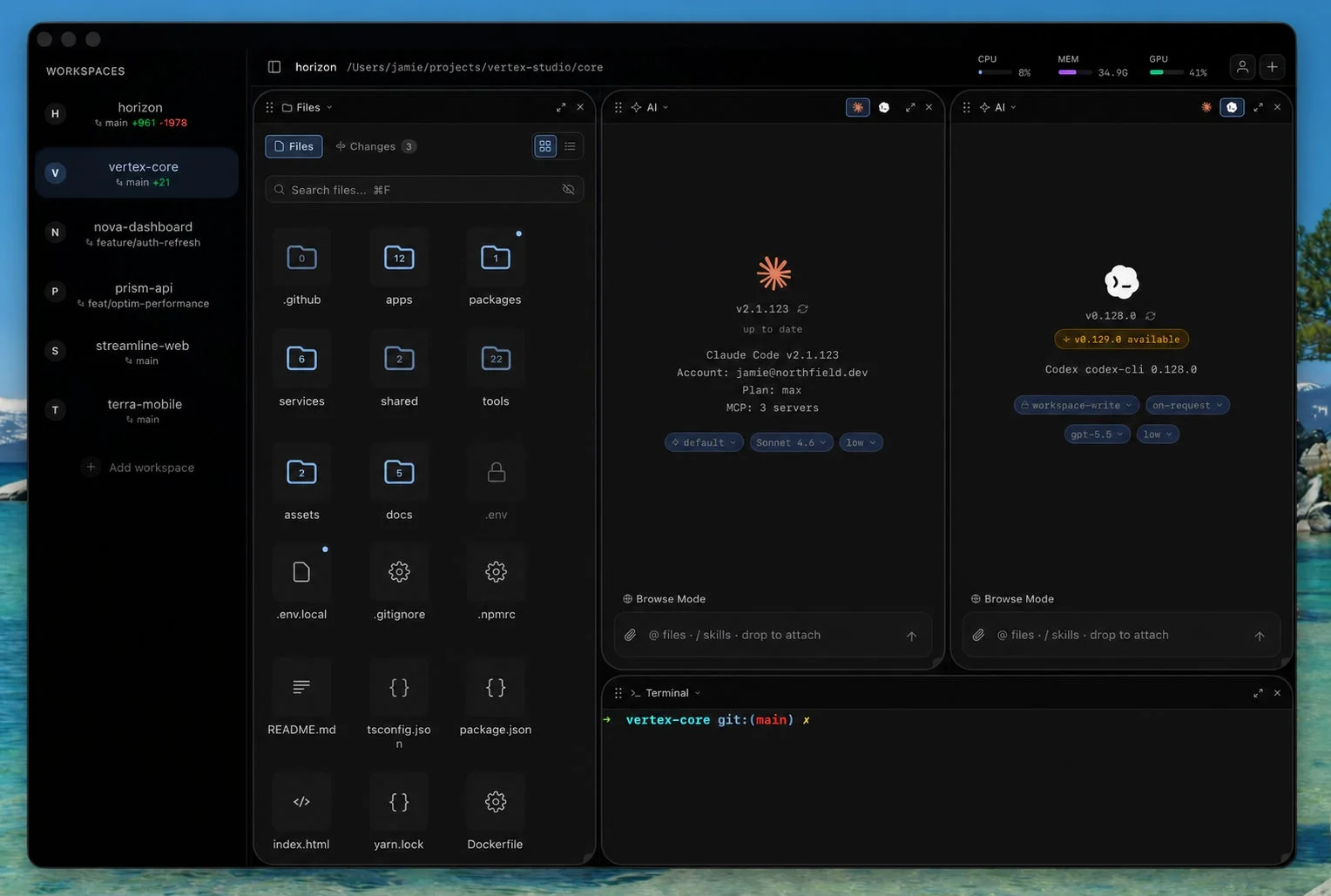This screenshot has height=896, width=1331.
Task: Select Codex agent in first AI panel
Action: pos(884,107)
